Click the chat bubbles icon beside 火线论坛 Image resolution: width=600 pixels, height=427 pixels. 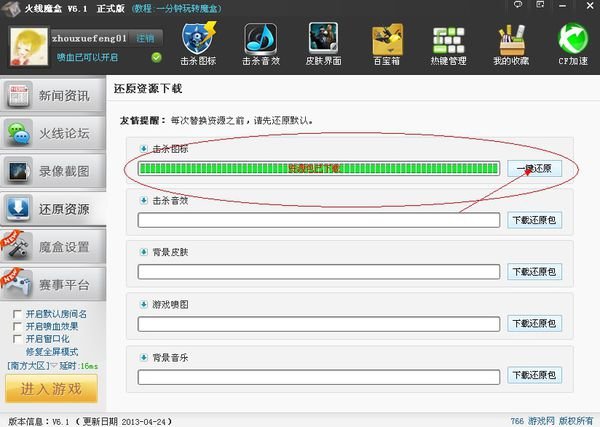[18, 133]
